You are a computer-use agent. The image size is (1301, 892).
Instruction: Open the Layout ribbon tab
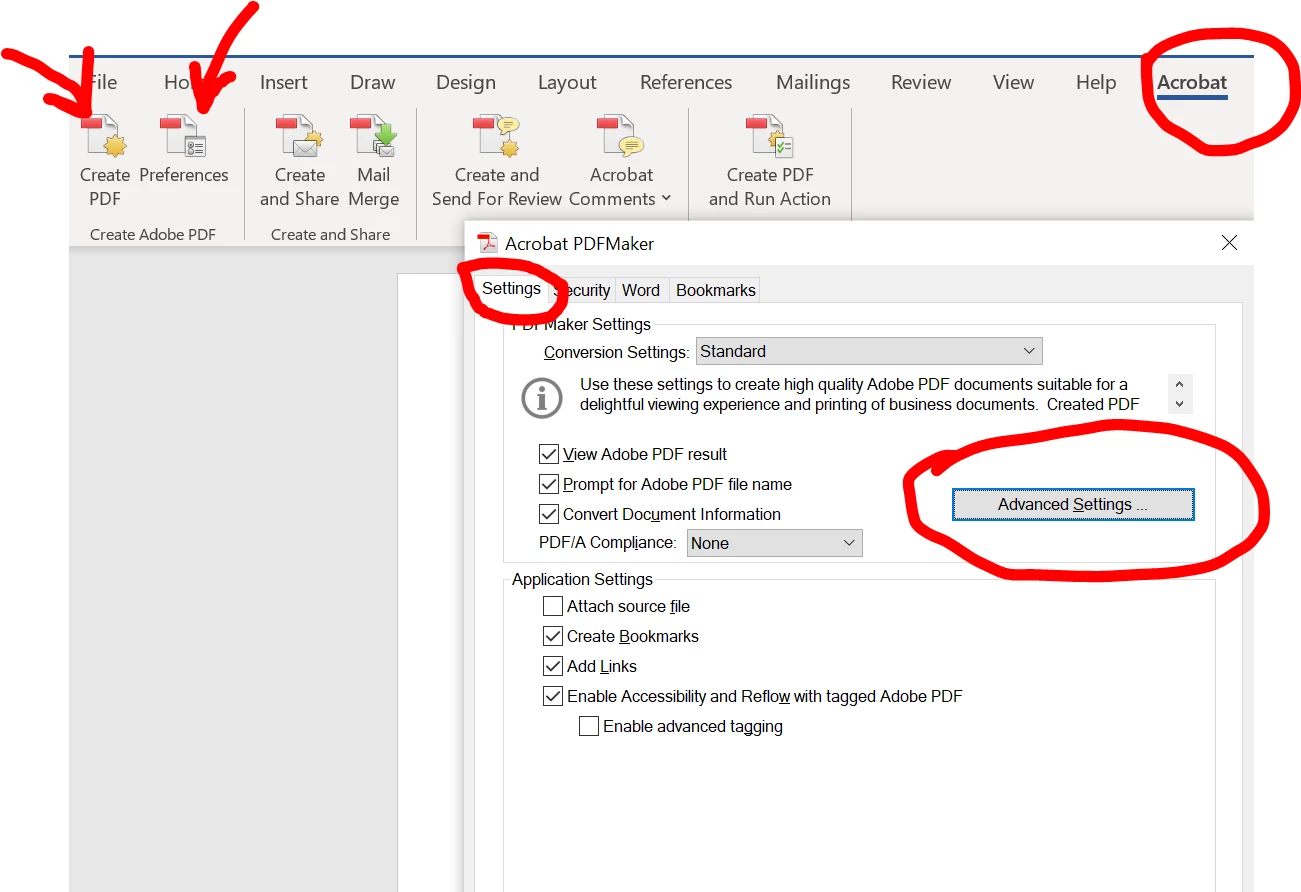pos(567,82)
